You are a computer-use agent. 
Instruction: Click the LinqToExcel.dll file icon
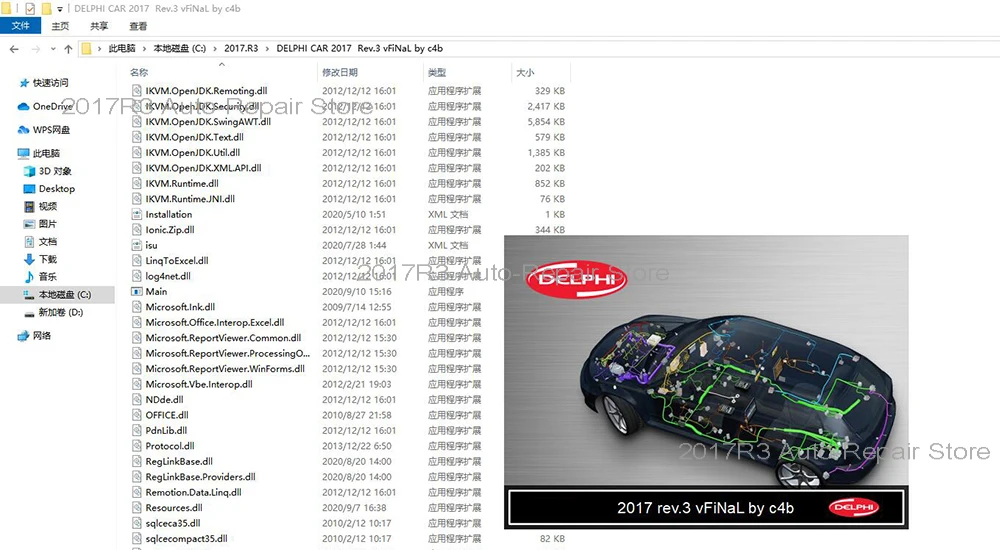coord(136,260)
